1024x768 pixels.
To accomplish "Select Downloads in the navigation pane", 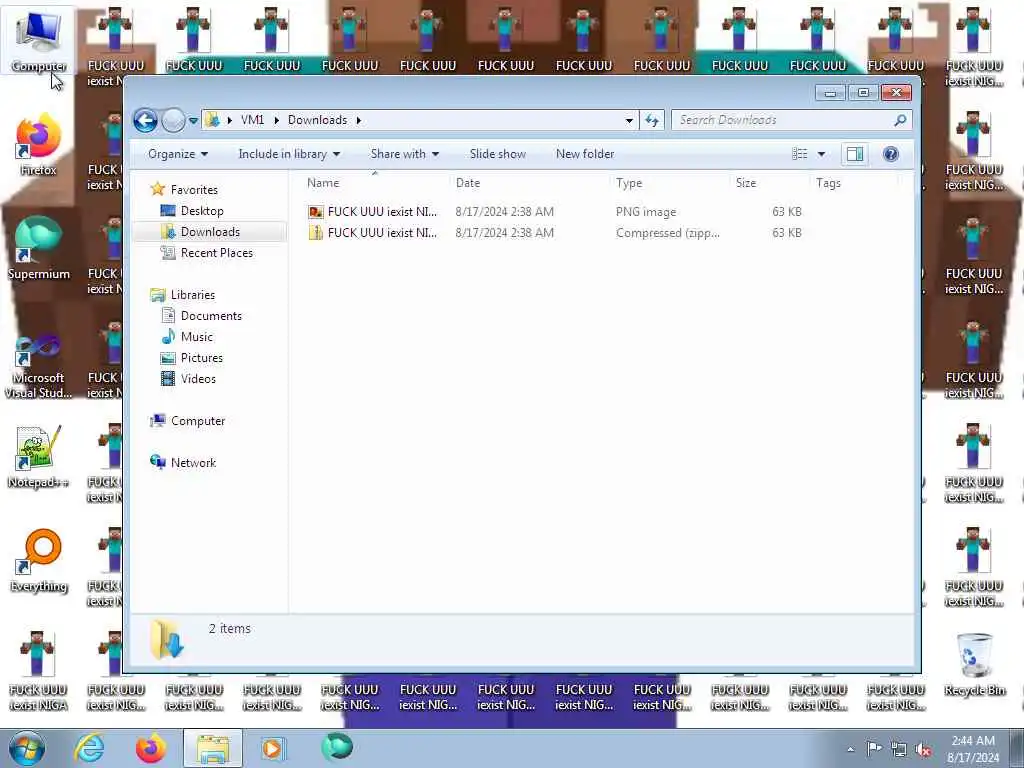I will pyautogui.click(x=210, y=232).
